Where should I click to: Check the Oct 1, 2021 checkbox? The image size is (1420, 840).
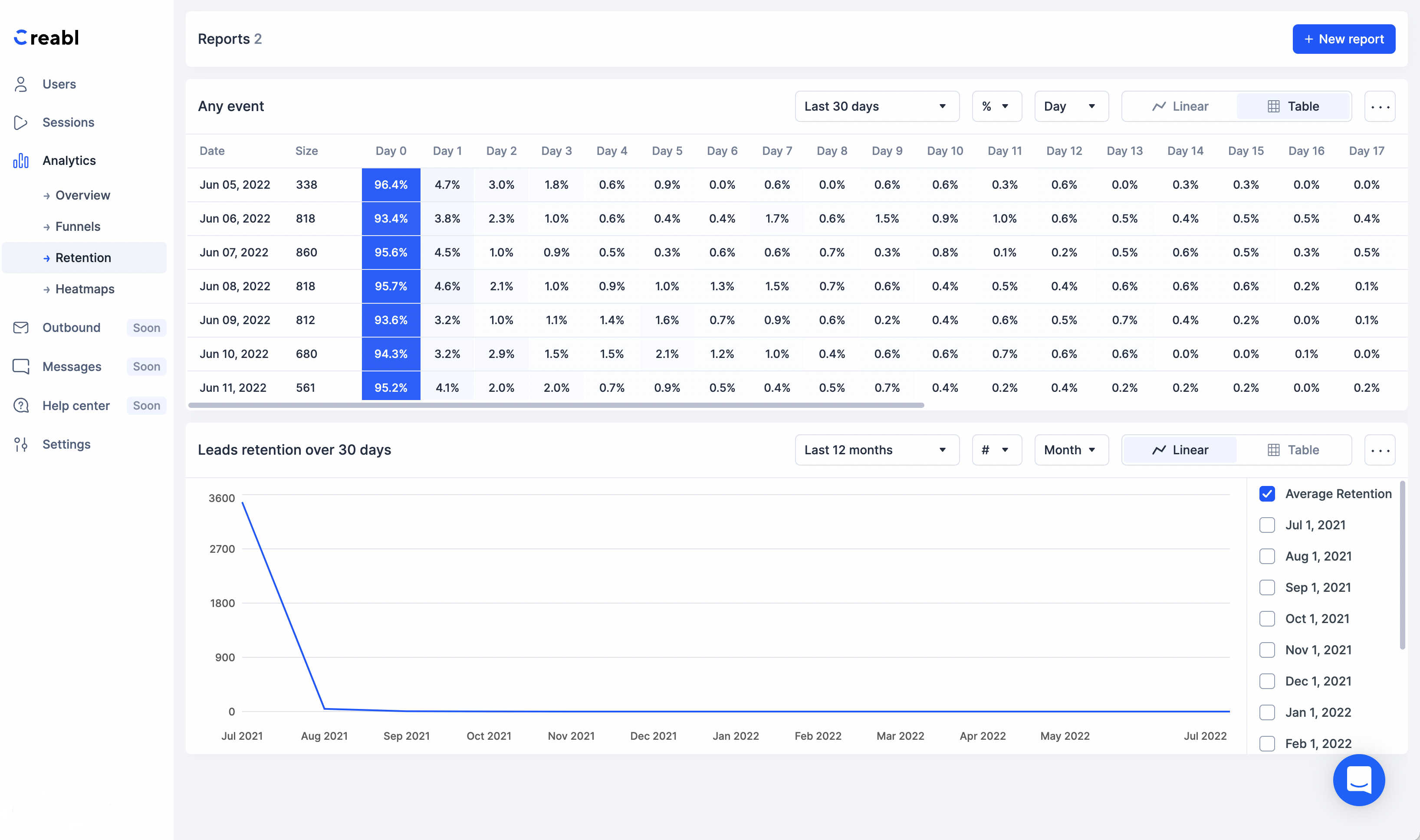pyautogui.click(x=1266, y=619)
